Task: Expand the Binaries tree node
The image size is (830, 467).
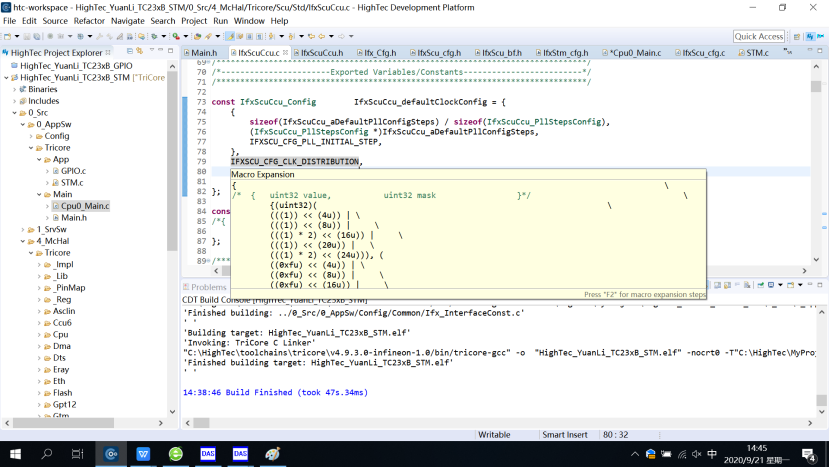Action: (15, 89)
